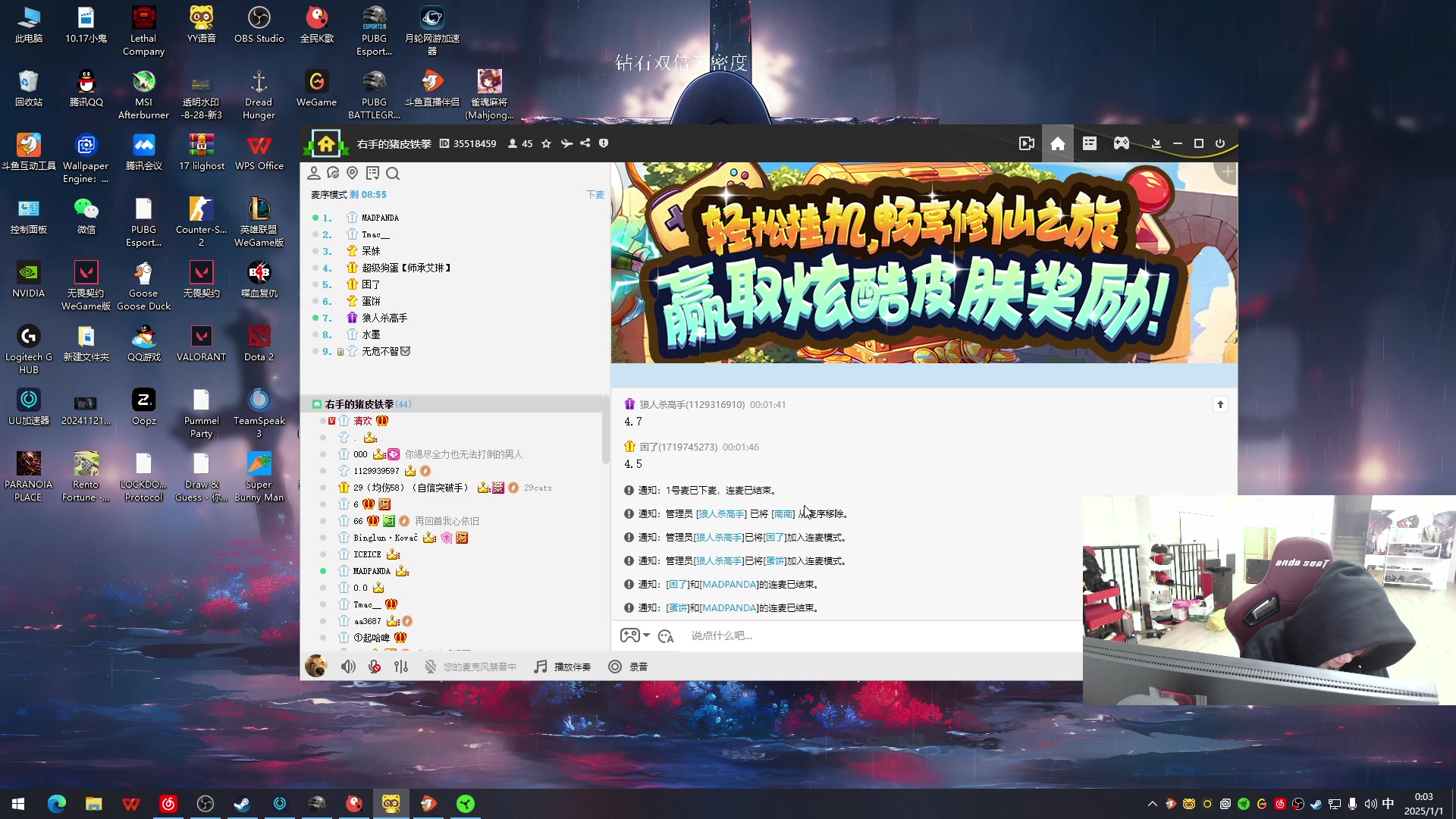Favorite the channel with the star icon
Screen dimensions: 1456x819
pyautogui.click(x=546, y=143)
